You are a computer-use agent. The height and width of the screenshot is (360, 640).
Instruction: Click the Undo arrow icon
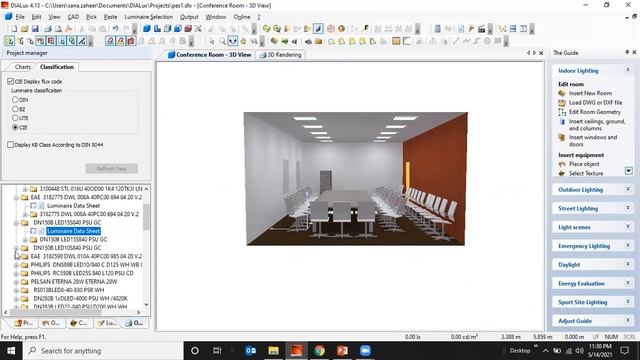[x=116, y=29]
